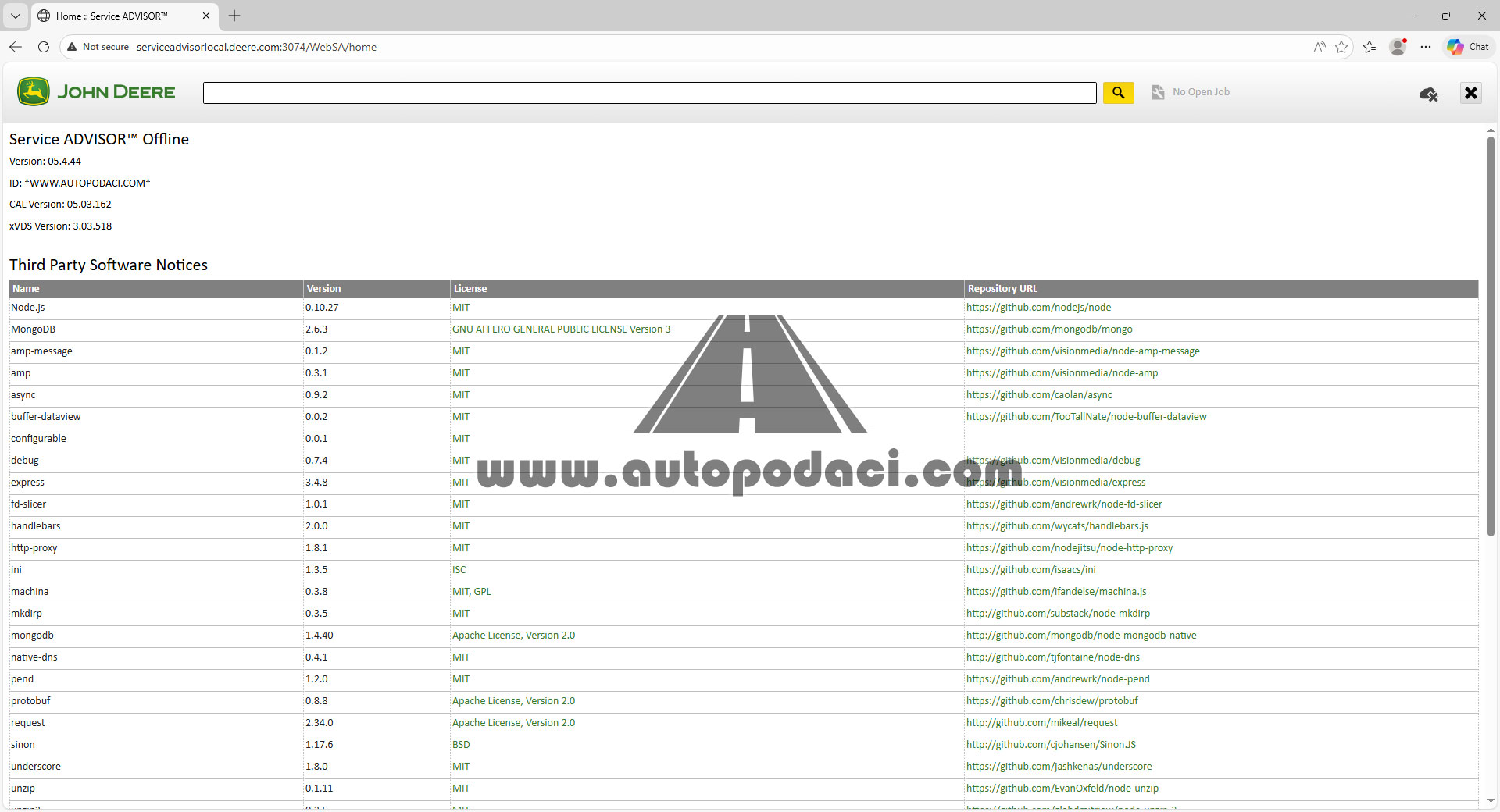1500x812 pixels.
Task: Click the John Deere logo
Action: (96, 92)
